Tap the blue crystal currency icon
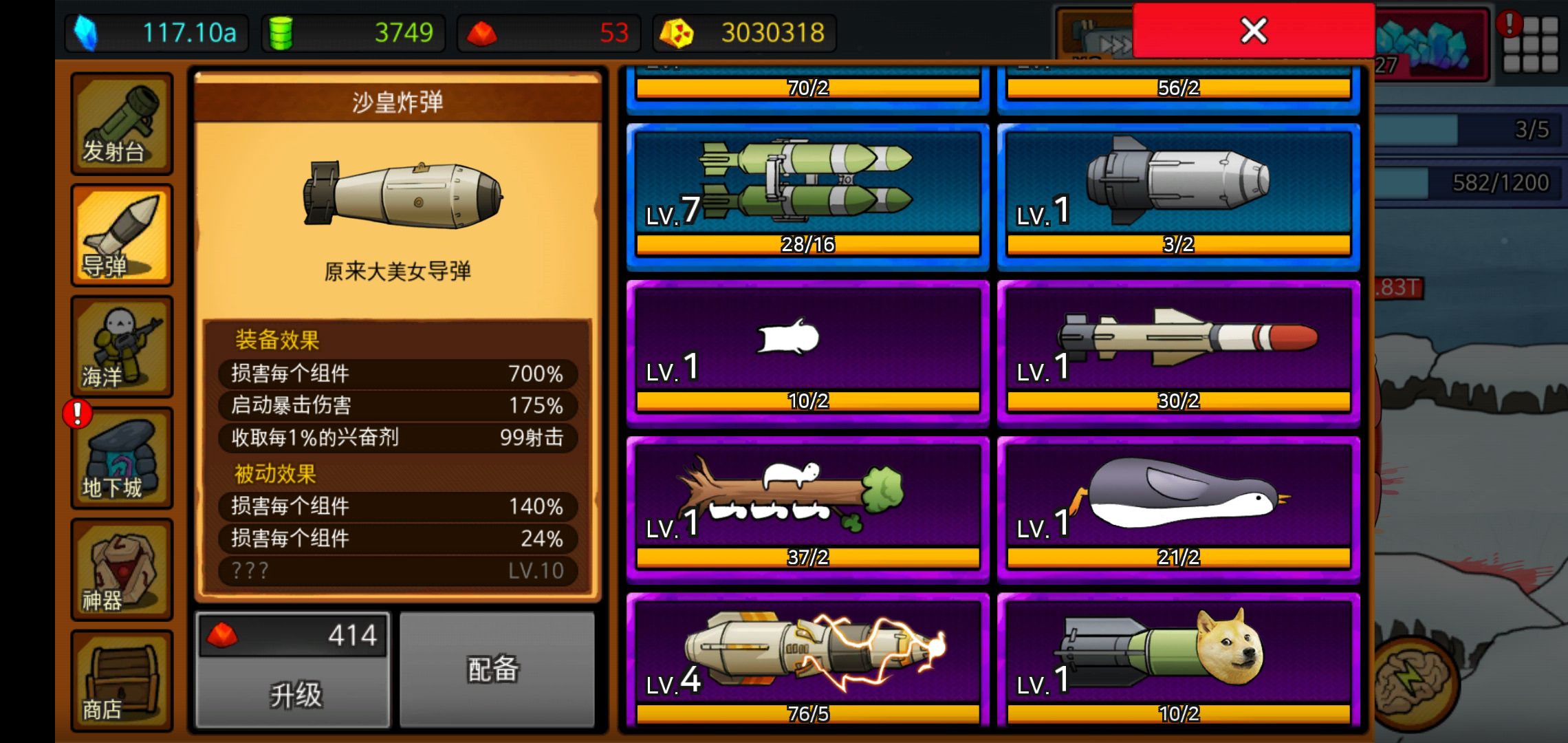 point(85,33)
